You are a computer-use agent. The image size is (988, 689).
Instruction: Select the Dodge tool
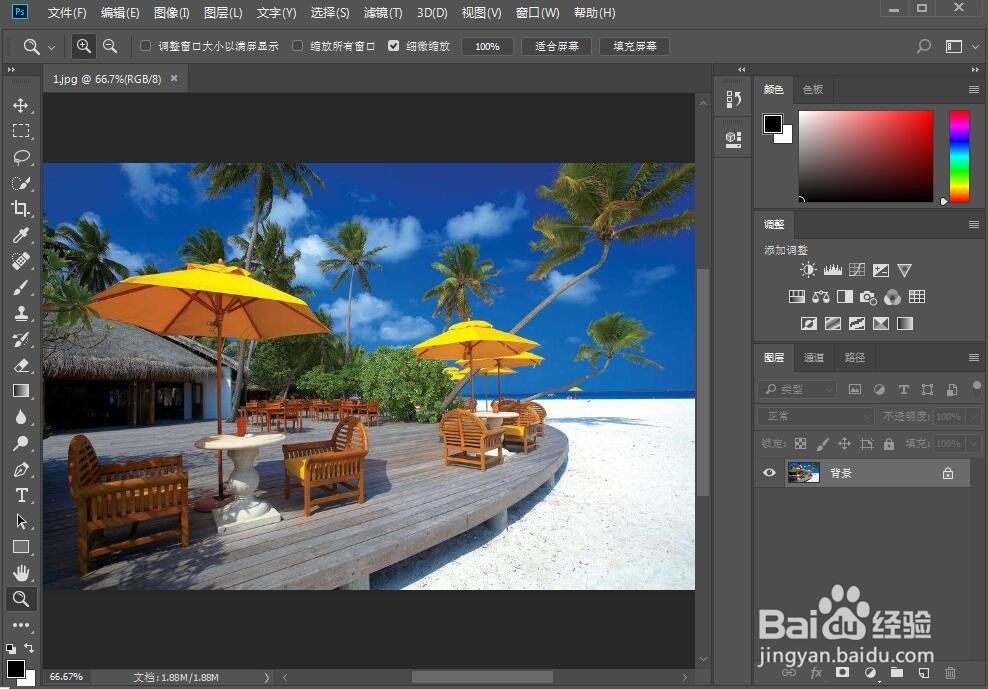21,443
